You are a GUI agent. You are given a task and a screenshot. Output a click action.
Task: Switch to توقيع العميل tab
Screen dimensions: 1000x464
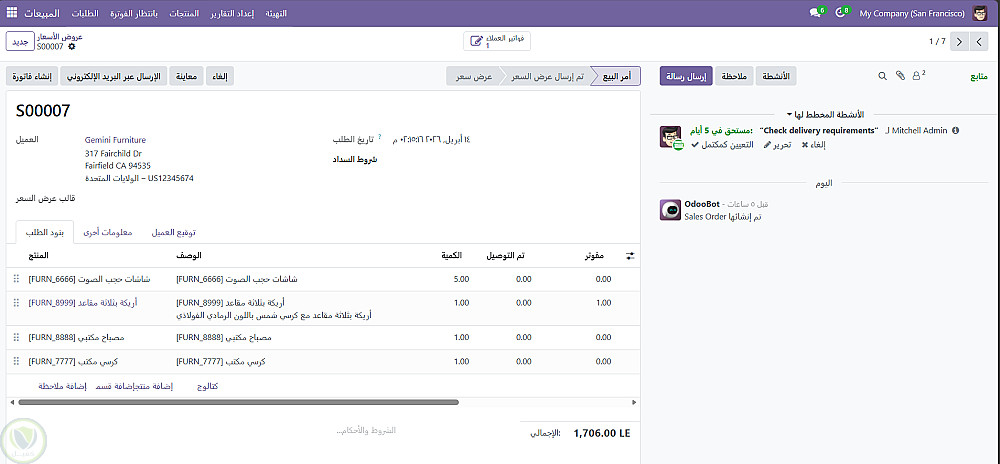[173, 232]
